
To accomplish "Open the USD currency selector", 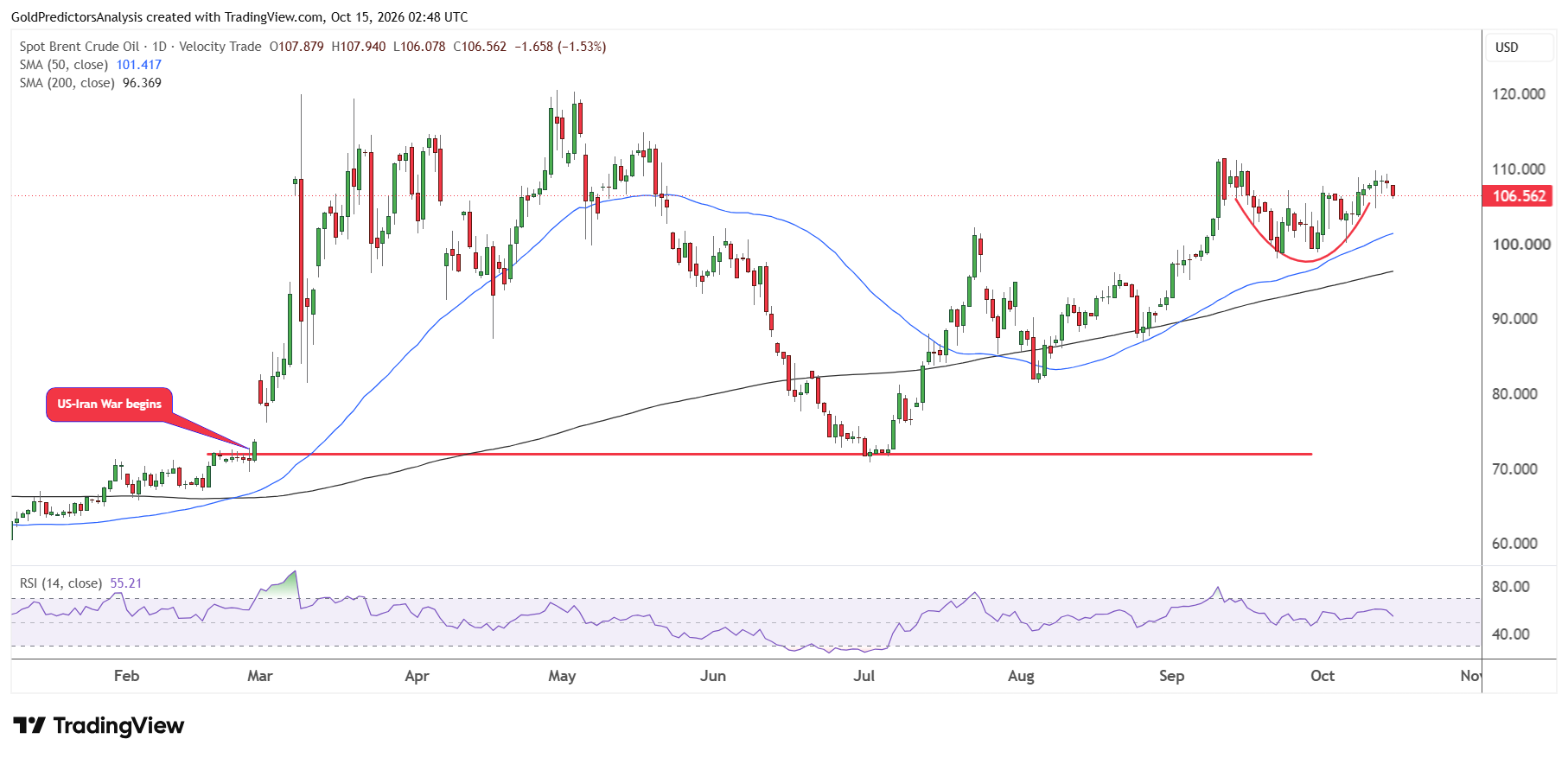I will (x=1519, y=48).
